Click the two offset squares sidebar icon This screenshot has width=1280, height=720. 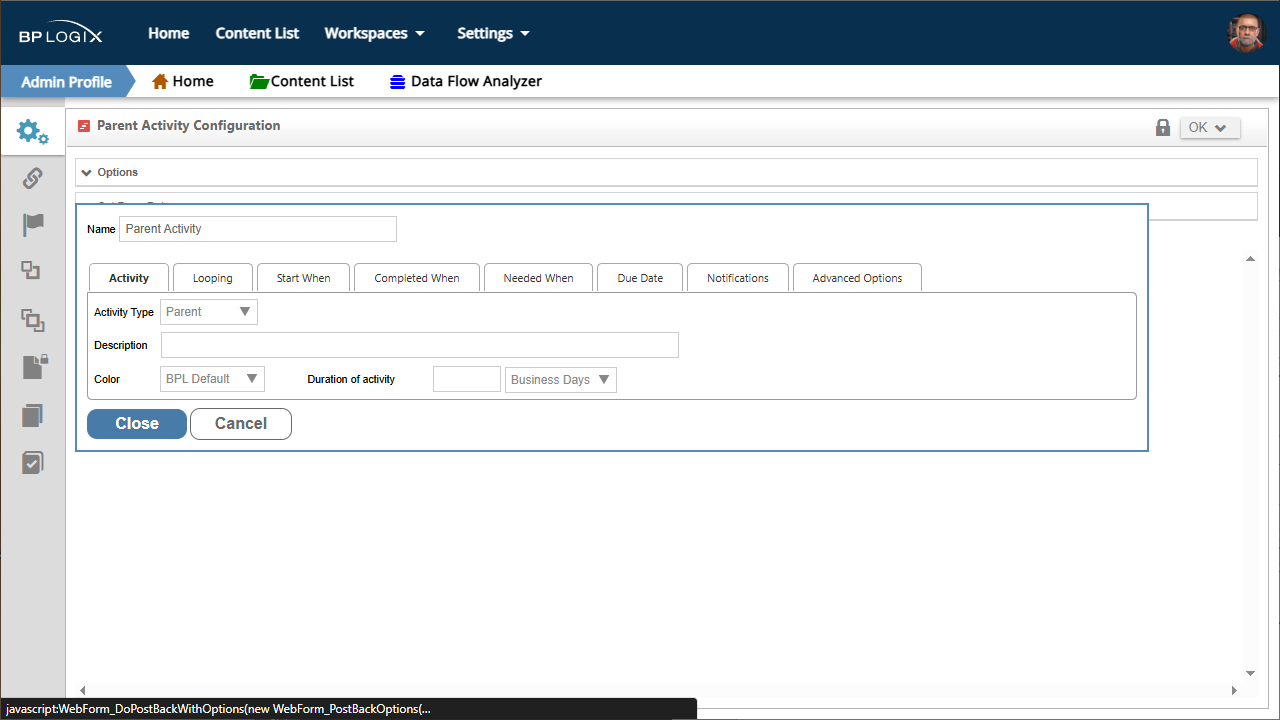[32, 270]
